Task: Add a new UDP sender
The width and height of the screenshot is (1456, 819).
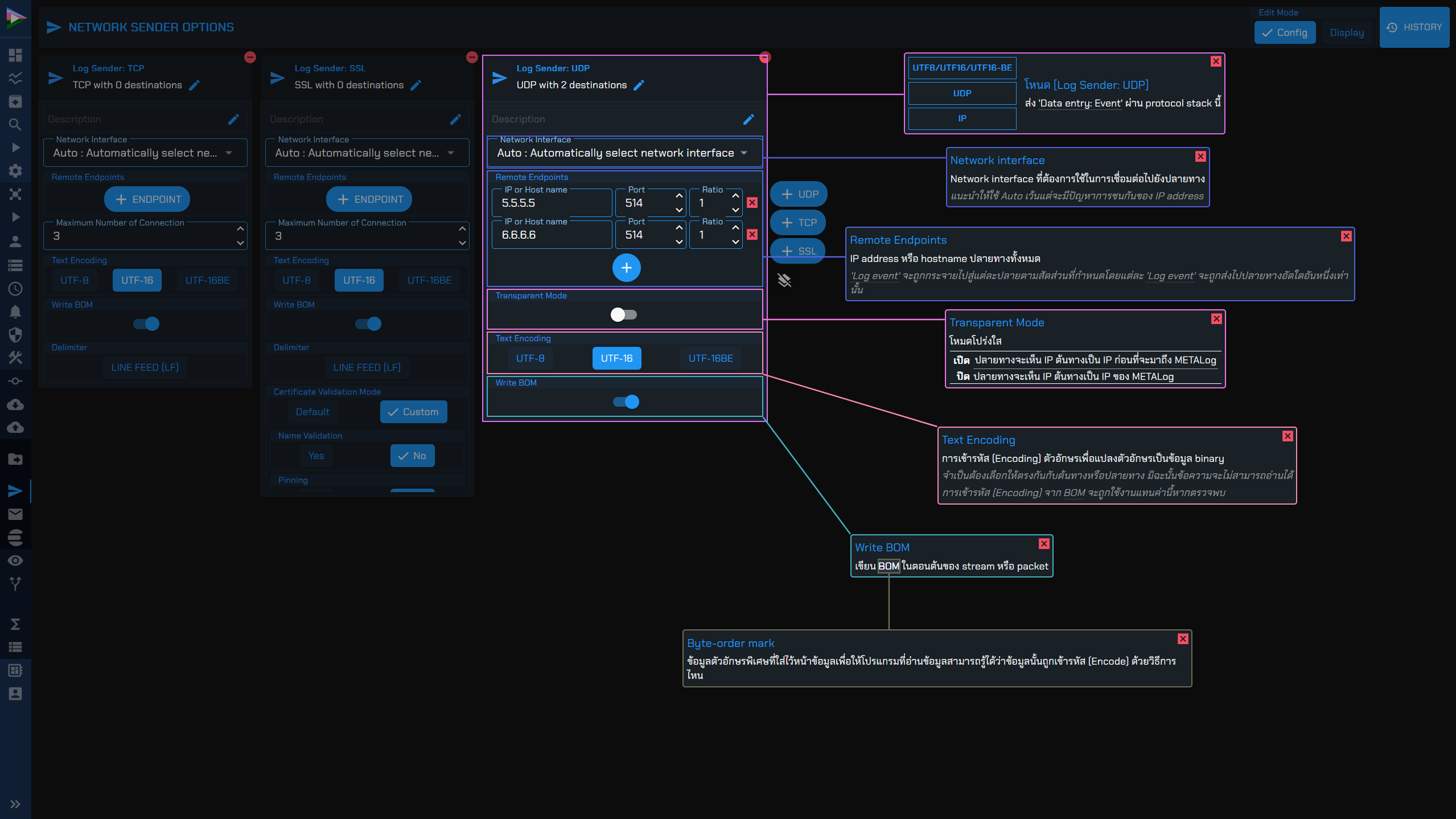Action: click(x=799, y=194)
